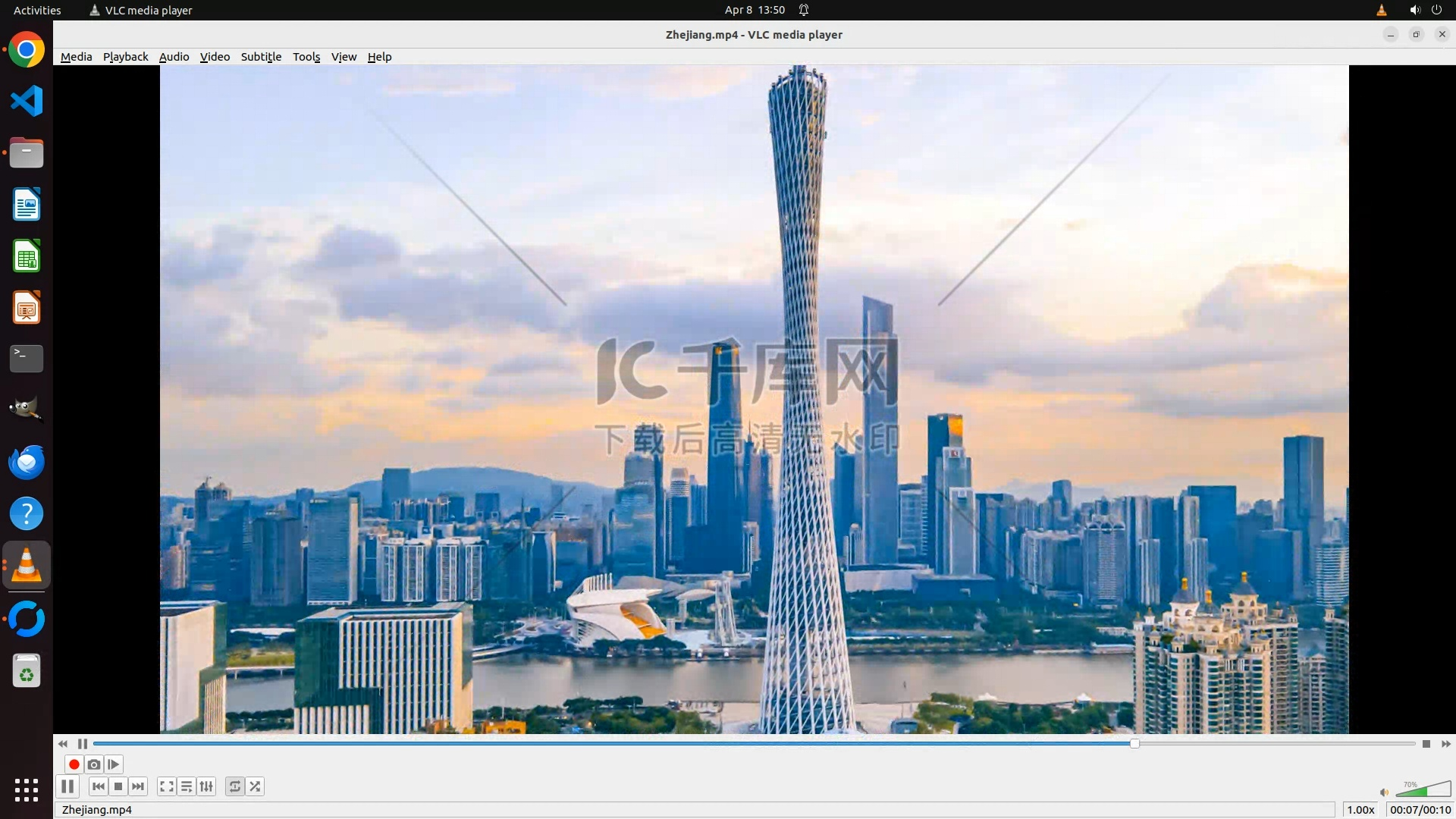
Task: Expand the Video menu
Action: click(x=215, y=57)
